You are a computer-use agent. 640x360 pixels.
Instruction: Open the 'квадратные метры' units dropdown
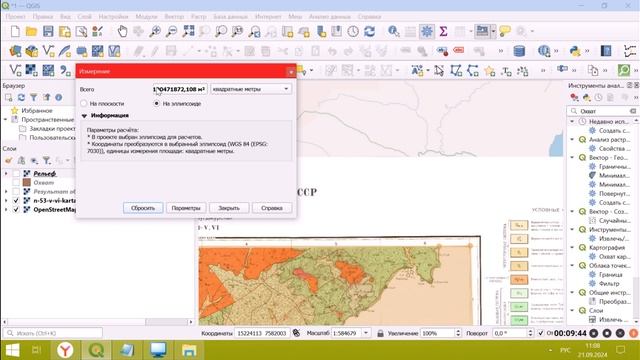point(251,89)
